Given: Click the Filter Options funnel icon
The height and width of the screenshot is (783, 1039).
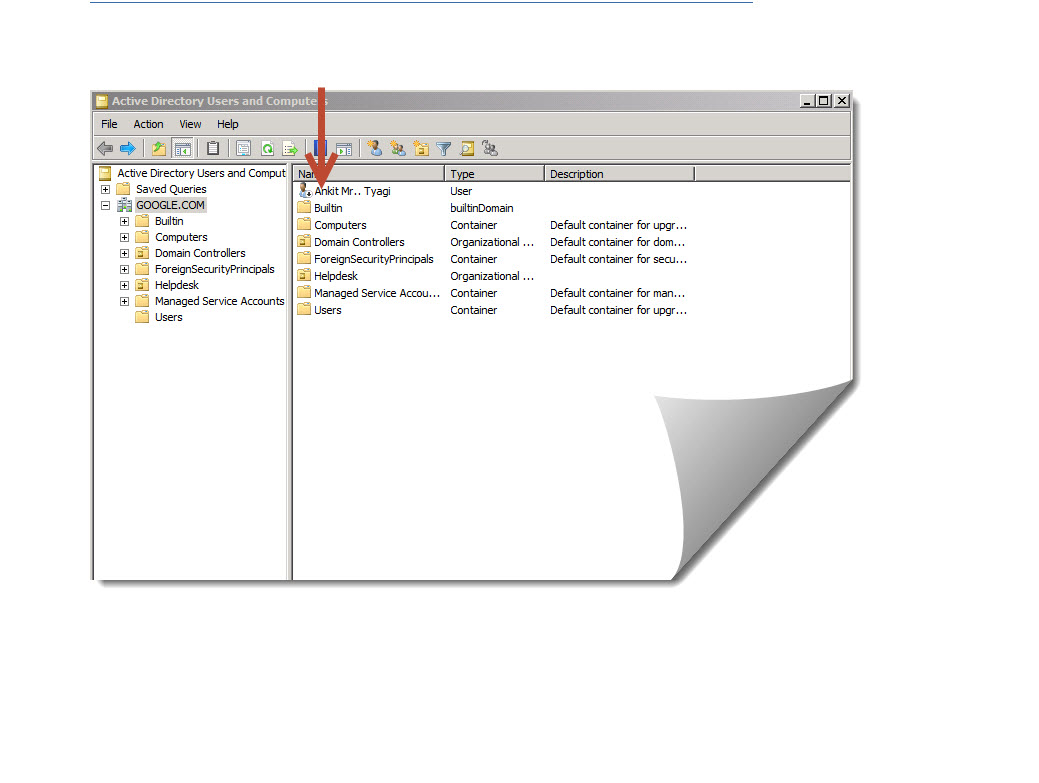Looking at the screenshot, I should tap(443, 148).
